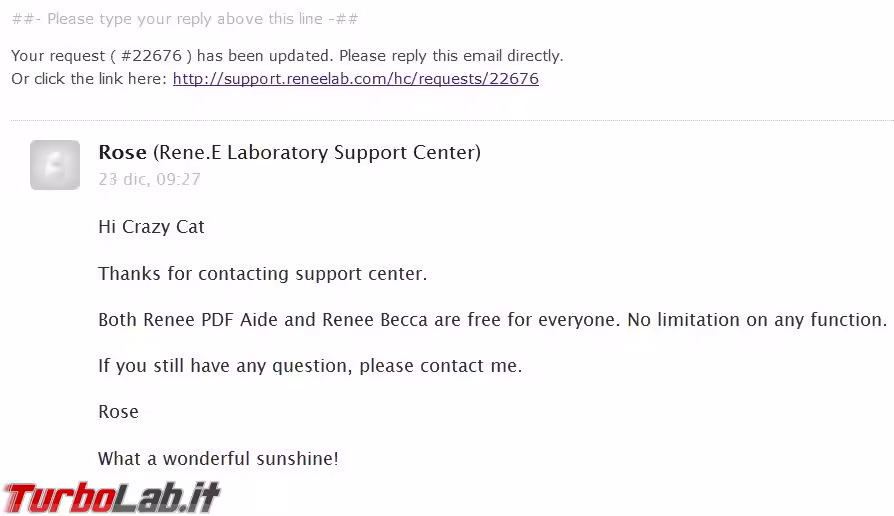Select the sender name Rose in header
This screenshot has width=894, height=516.
point(122,153)
